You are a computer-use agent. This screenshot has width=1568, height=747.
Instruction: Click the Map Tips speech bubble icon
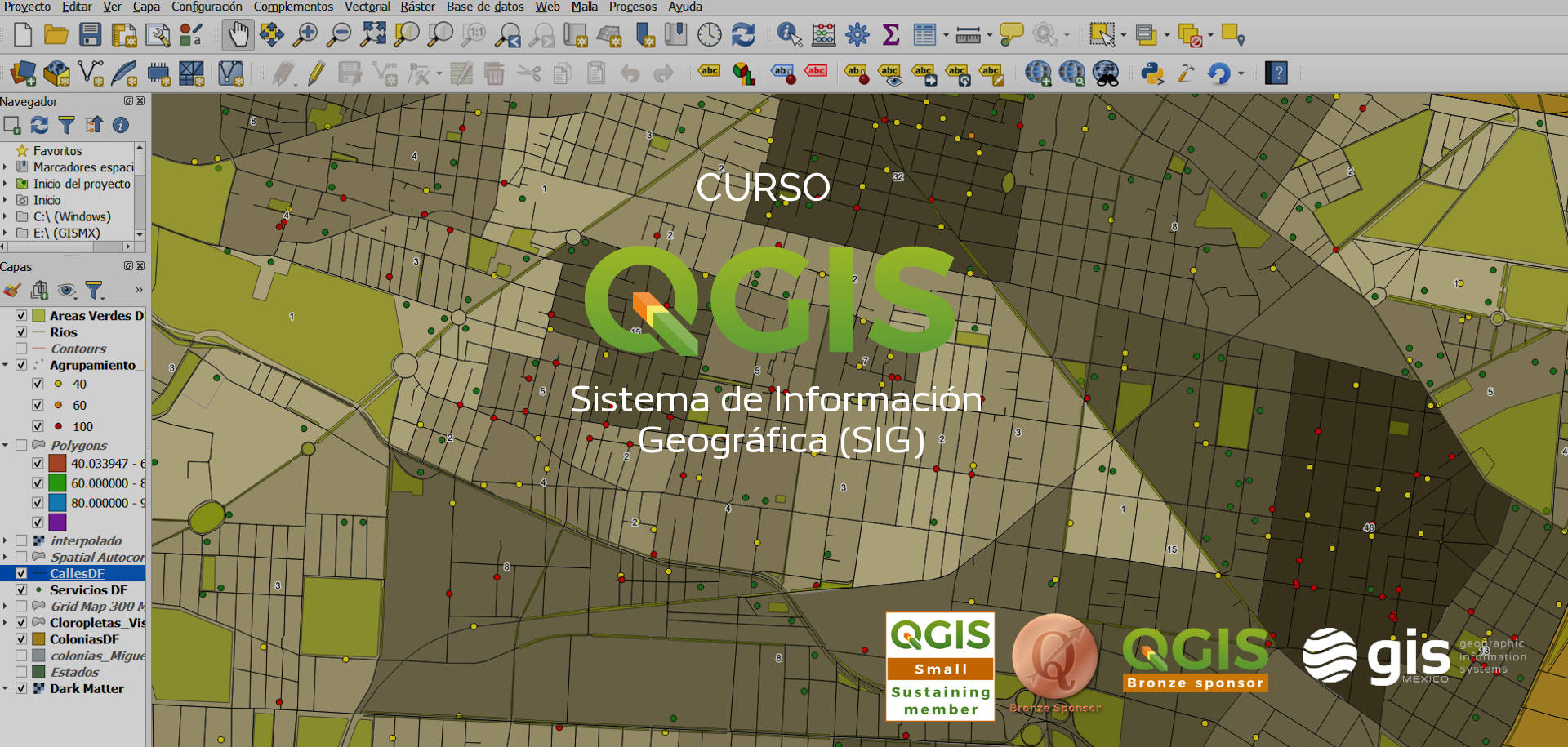[x=1011, y=35]
